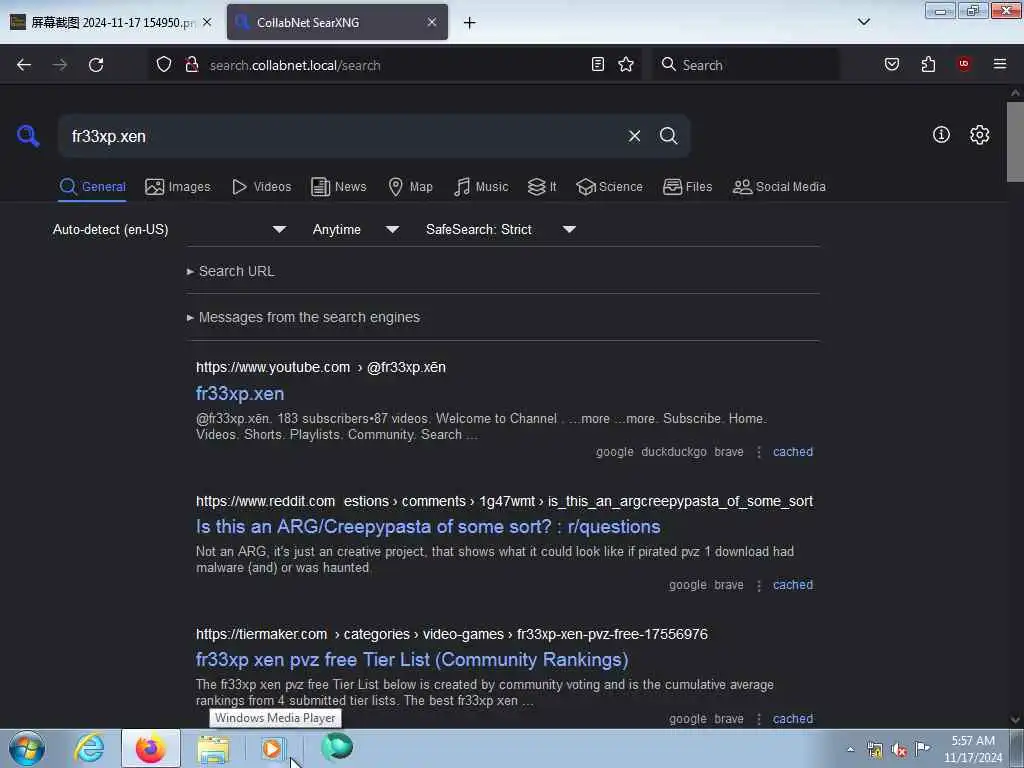Click the SearXNG query input field
The width and height of the screenshot is (1024, 768).
point(340,136)
